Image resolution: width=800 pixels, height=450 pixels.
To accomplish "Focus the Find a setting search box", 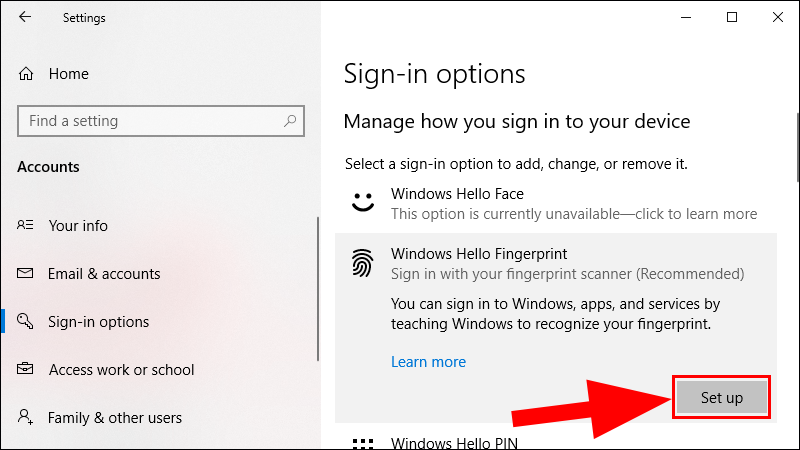I will 150,121.
